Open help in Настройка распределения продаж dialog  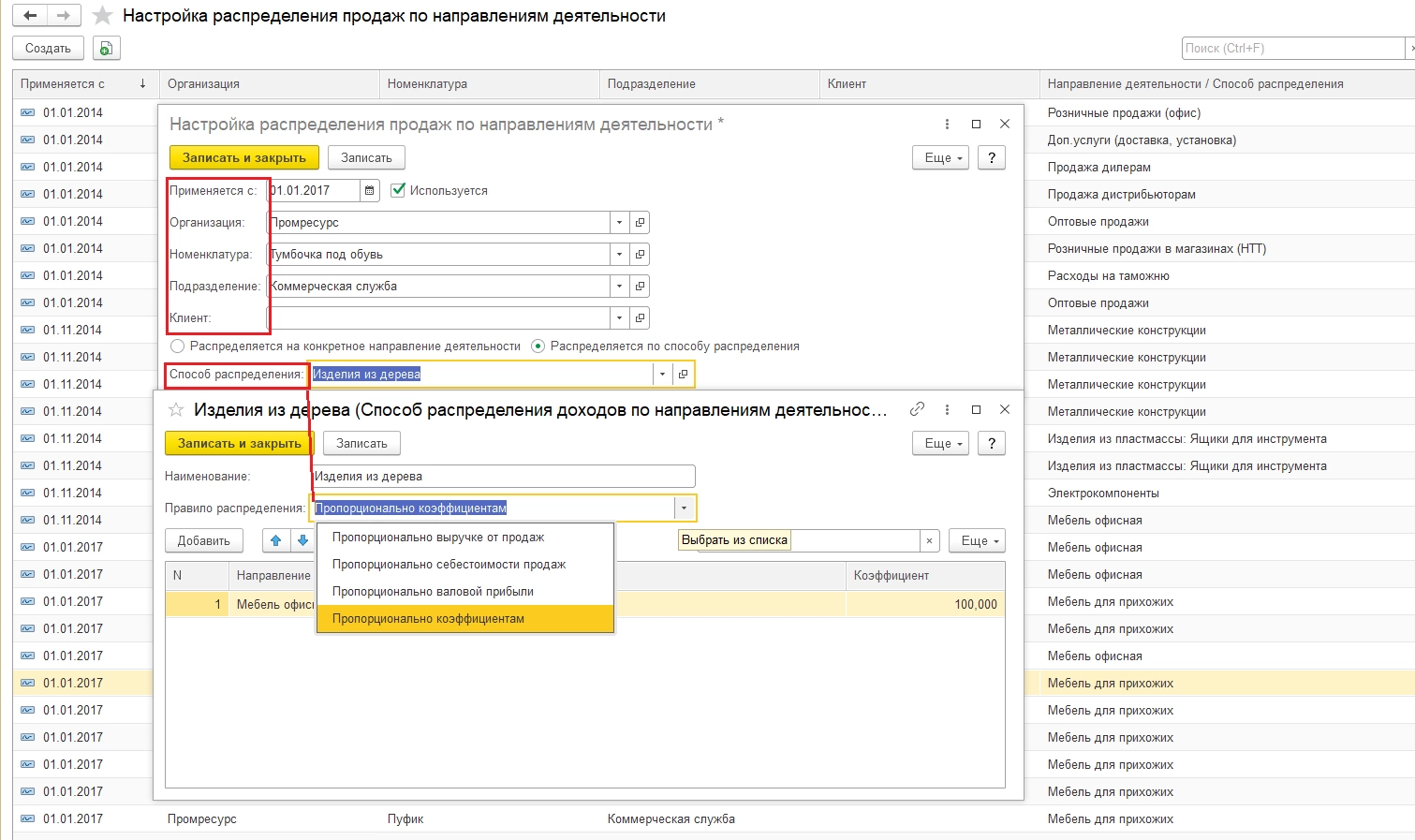(991, 157)
